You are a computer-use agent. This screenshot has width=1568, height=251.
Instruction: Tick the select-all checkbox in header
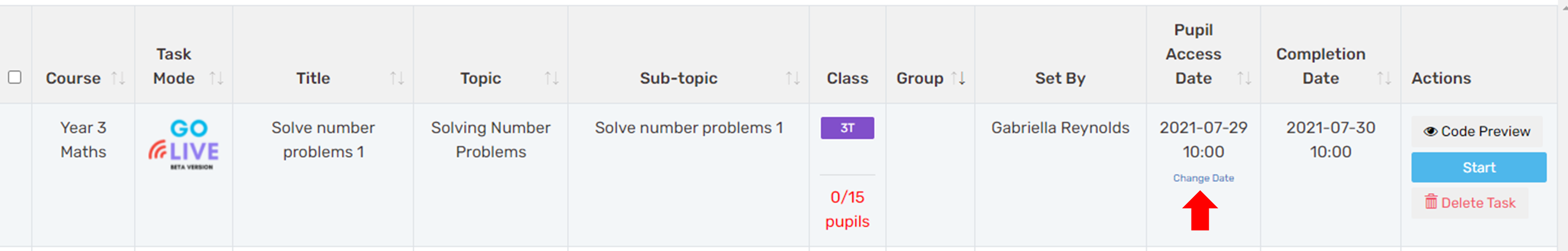coord(15,77)
